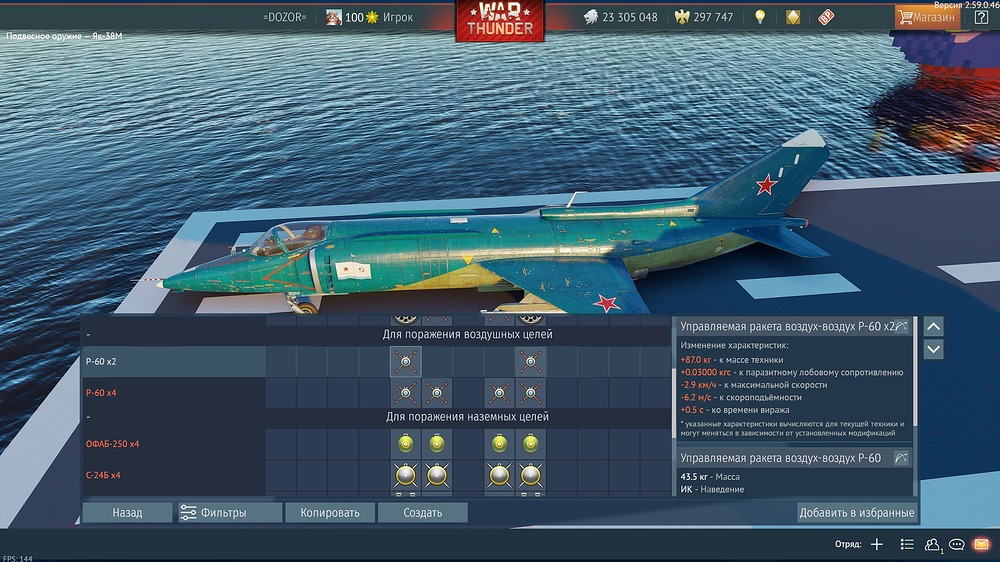Click Добавить в избранные button
The width and height of the screenshot is (1000, 562).
pos(857,512)
